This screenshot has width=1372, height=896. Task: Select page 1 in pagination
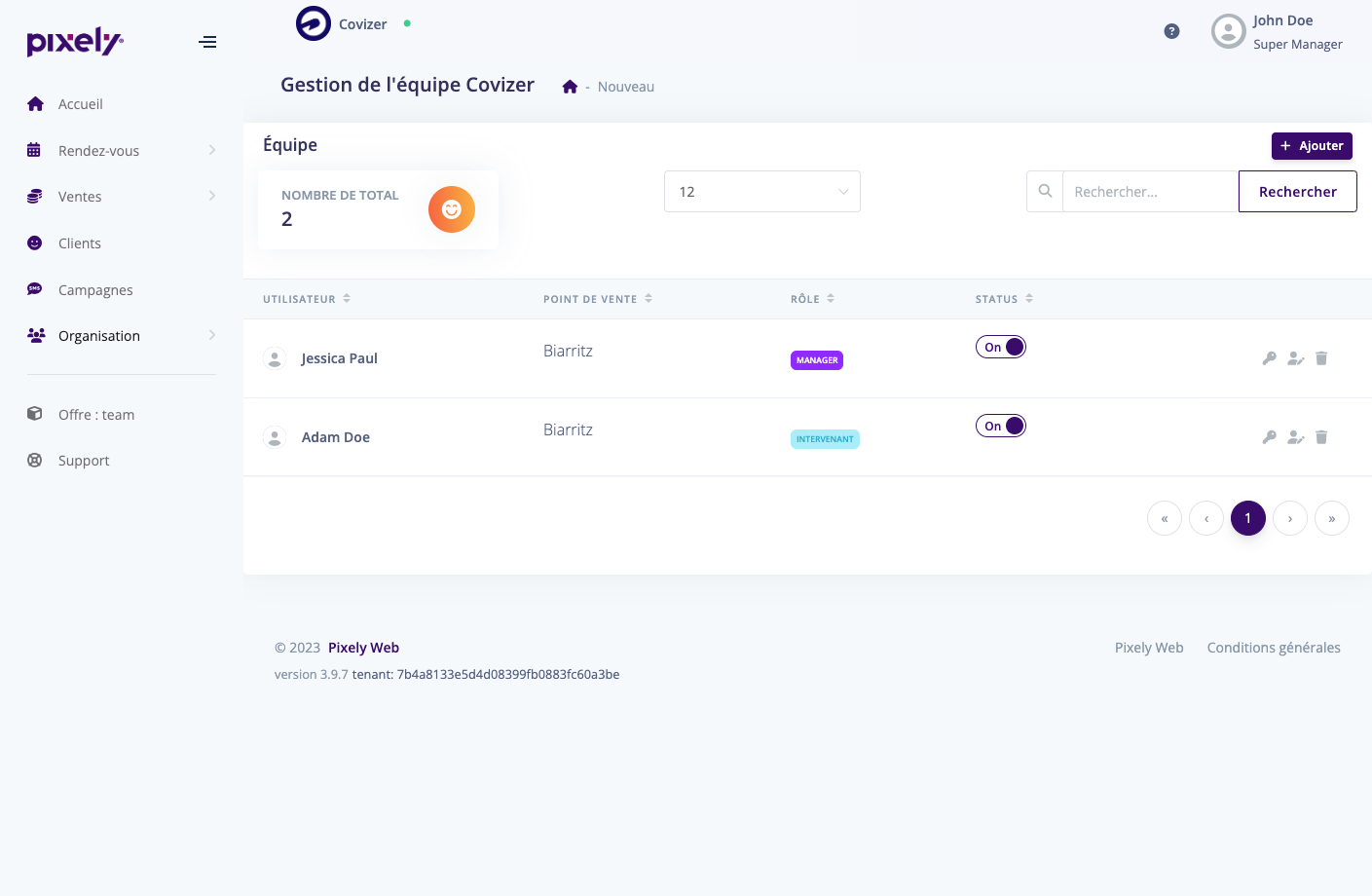[1248, 518]
